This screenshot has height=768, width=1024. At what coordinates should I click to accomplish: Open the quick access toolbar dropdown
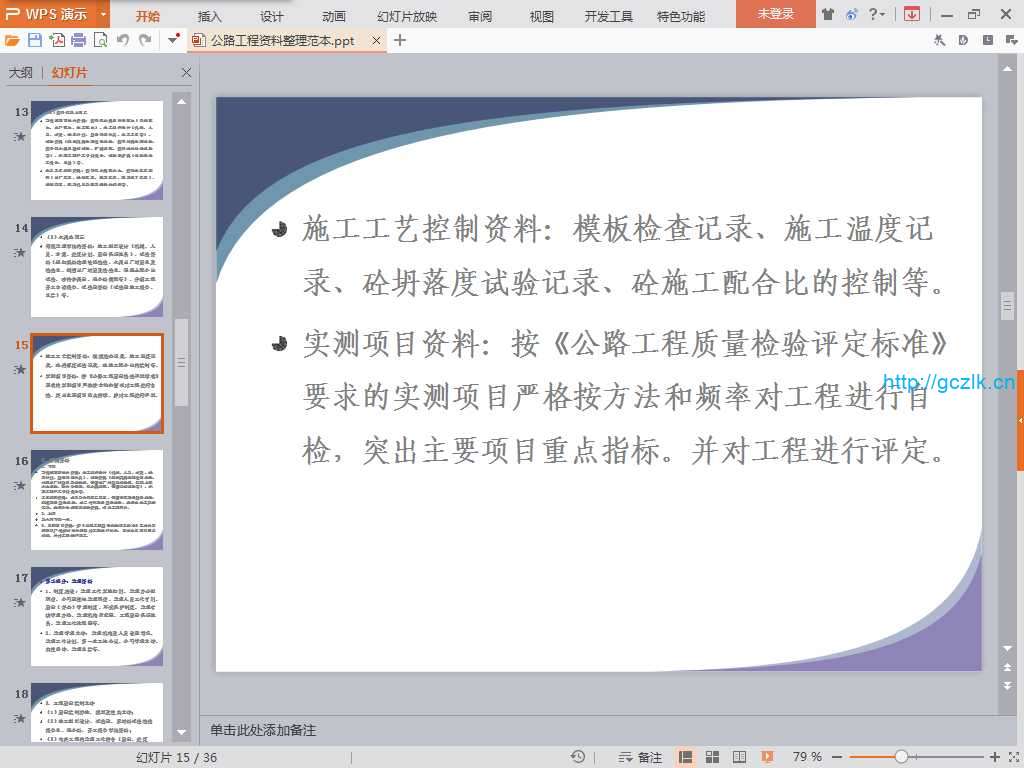pos(173,40)
